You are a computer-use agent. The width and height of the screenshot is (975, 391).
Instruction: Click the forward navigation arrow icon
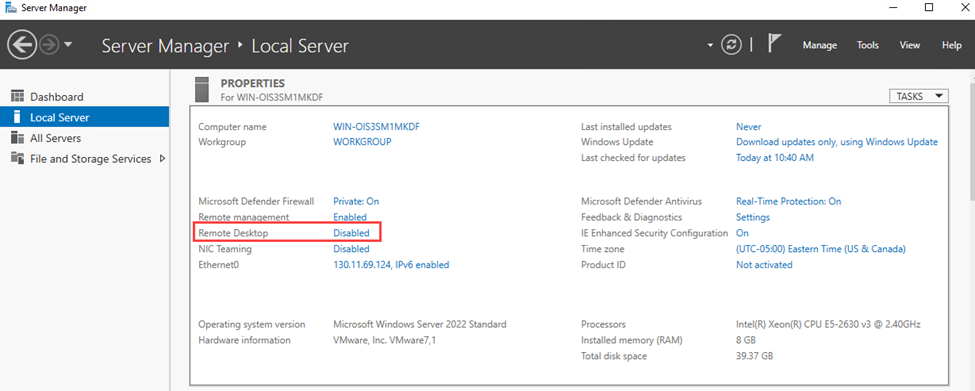tap(50, 45)
